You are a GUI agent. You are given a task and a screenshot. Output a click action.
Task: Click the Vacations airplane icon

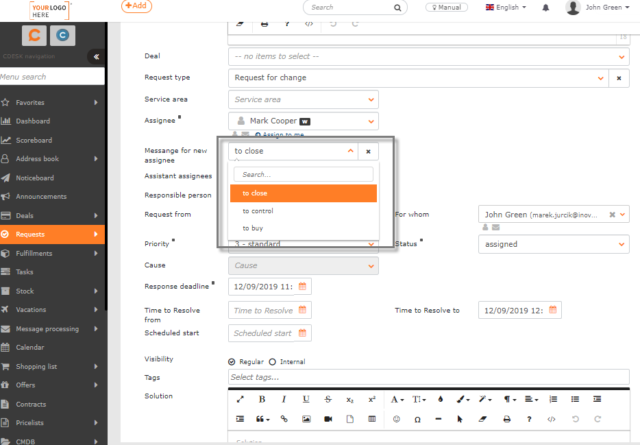click(5, 309)
